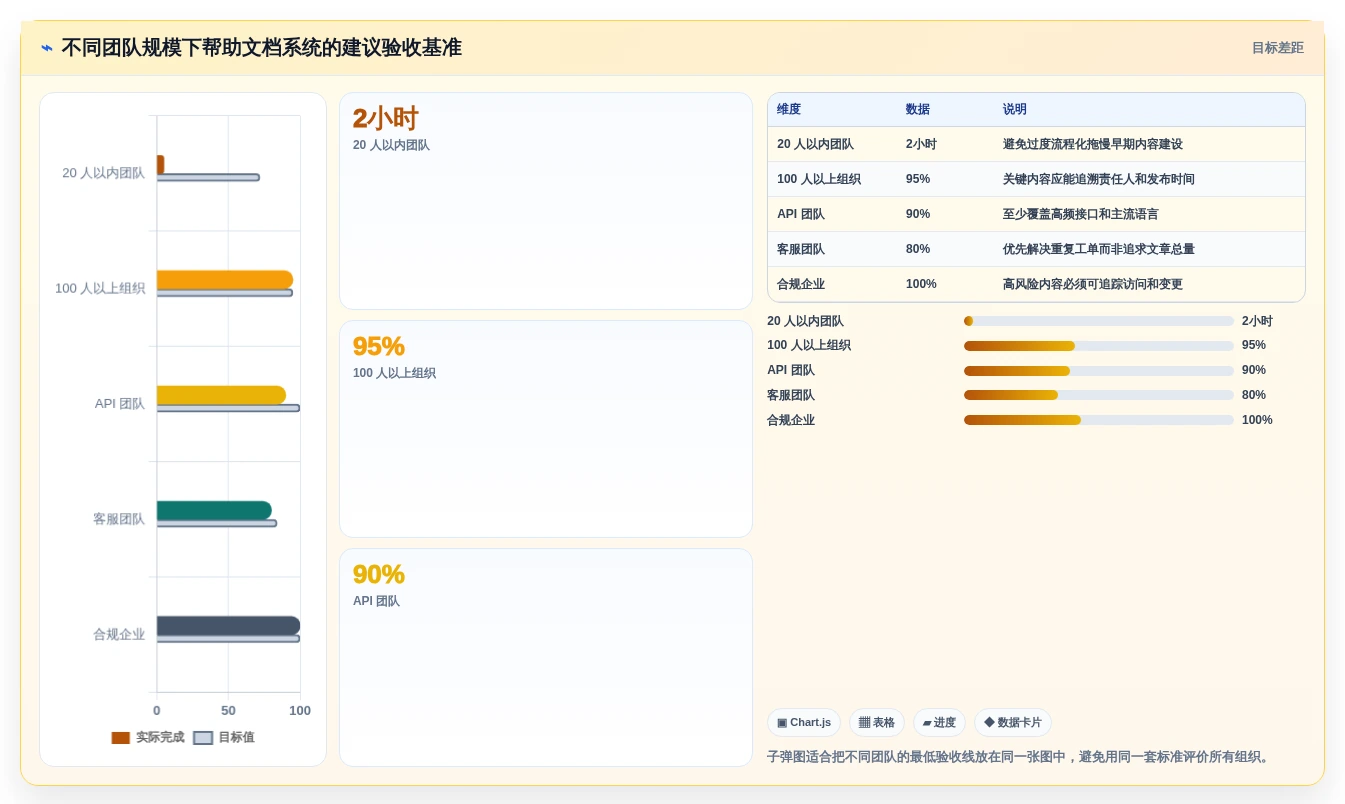The width and height of the screenshot is (1345, 804).
Task: Click the 100% value in table
Action: tap(921, 285)
